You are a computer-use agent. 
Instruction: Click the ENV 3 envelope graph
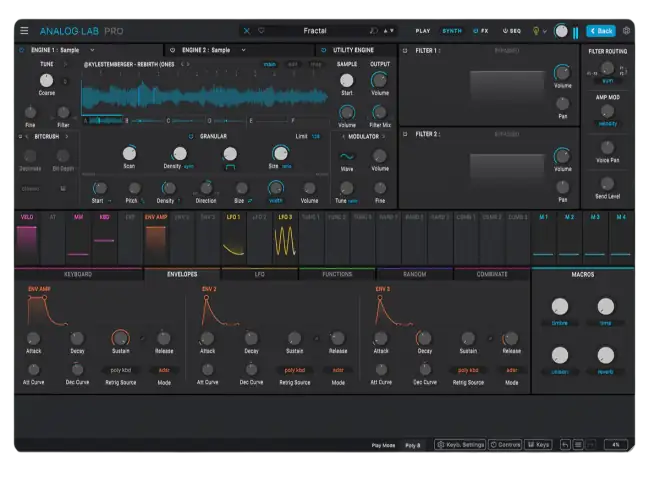(x=394, y=311)
